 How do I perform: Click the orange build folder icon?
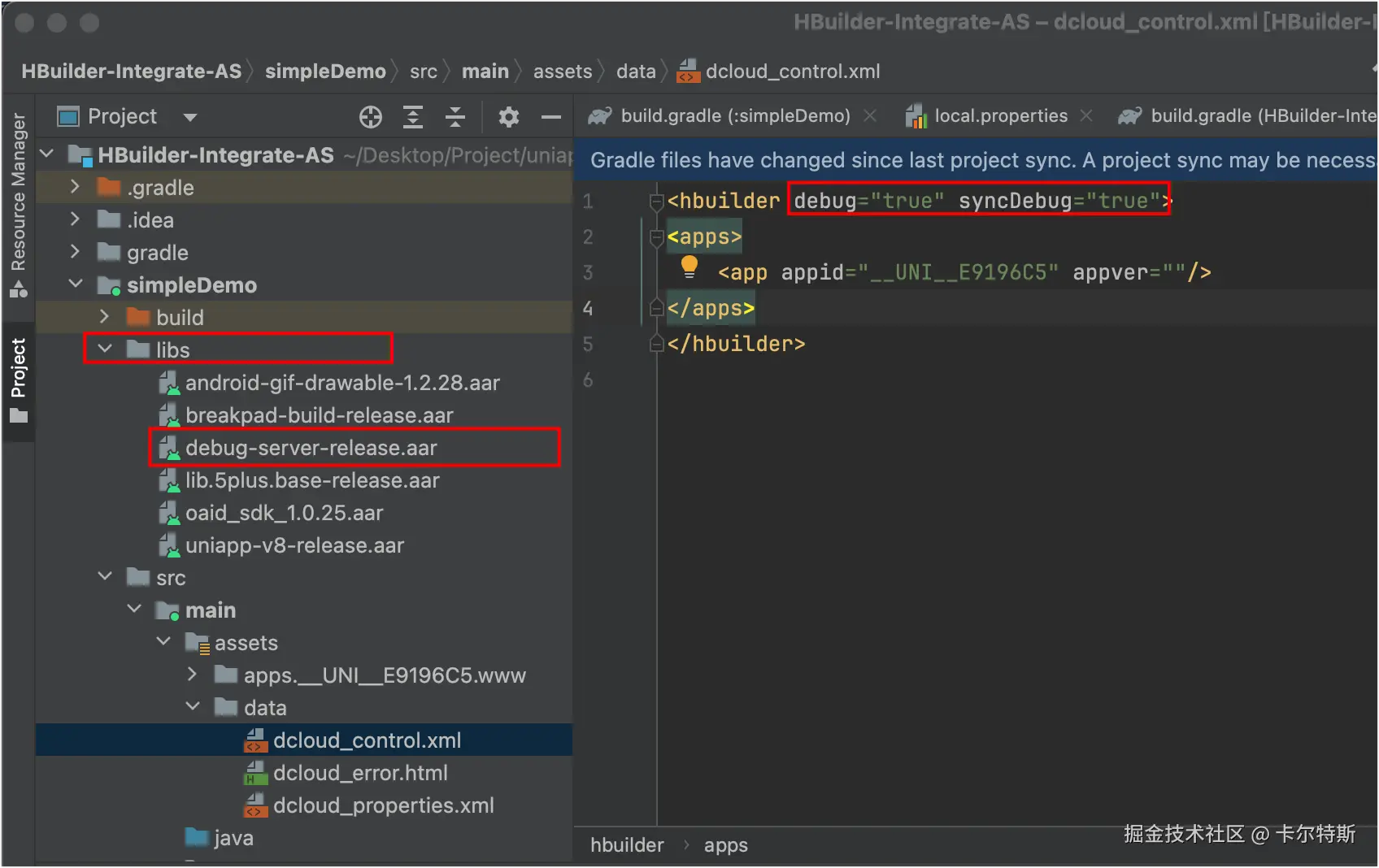point(138,317)
